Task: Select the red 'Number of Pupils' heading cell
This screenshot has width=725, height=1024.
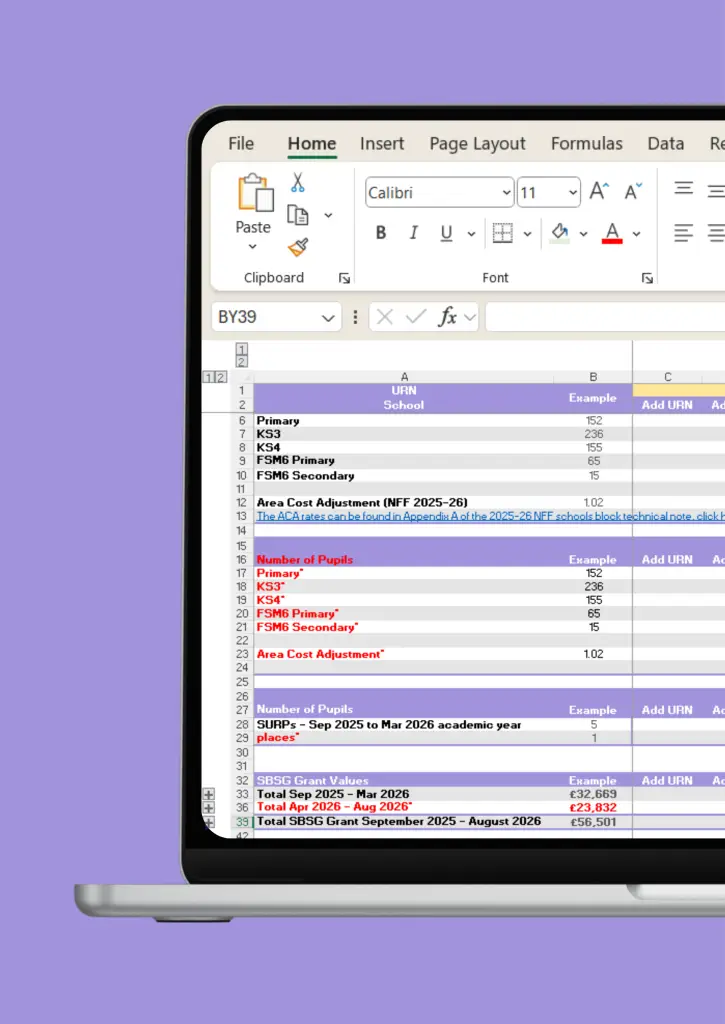Action: [x=404, y=560]
